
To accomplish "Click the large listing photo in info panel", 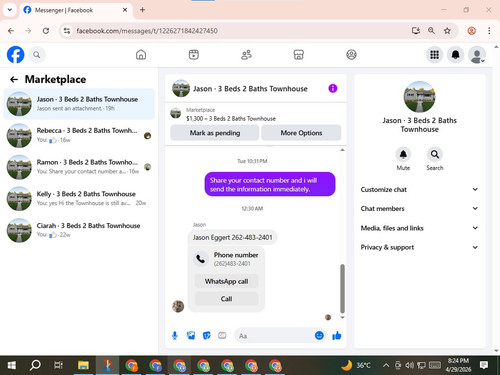I will click(x=419, y=97).
